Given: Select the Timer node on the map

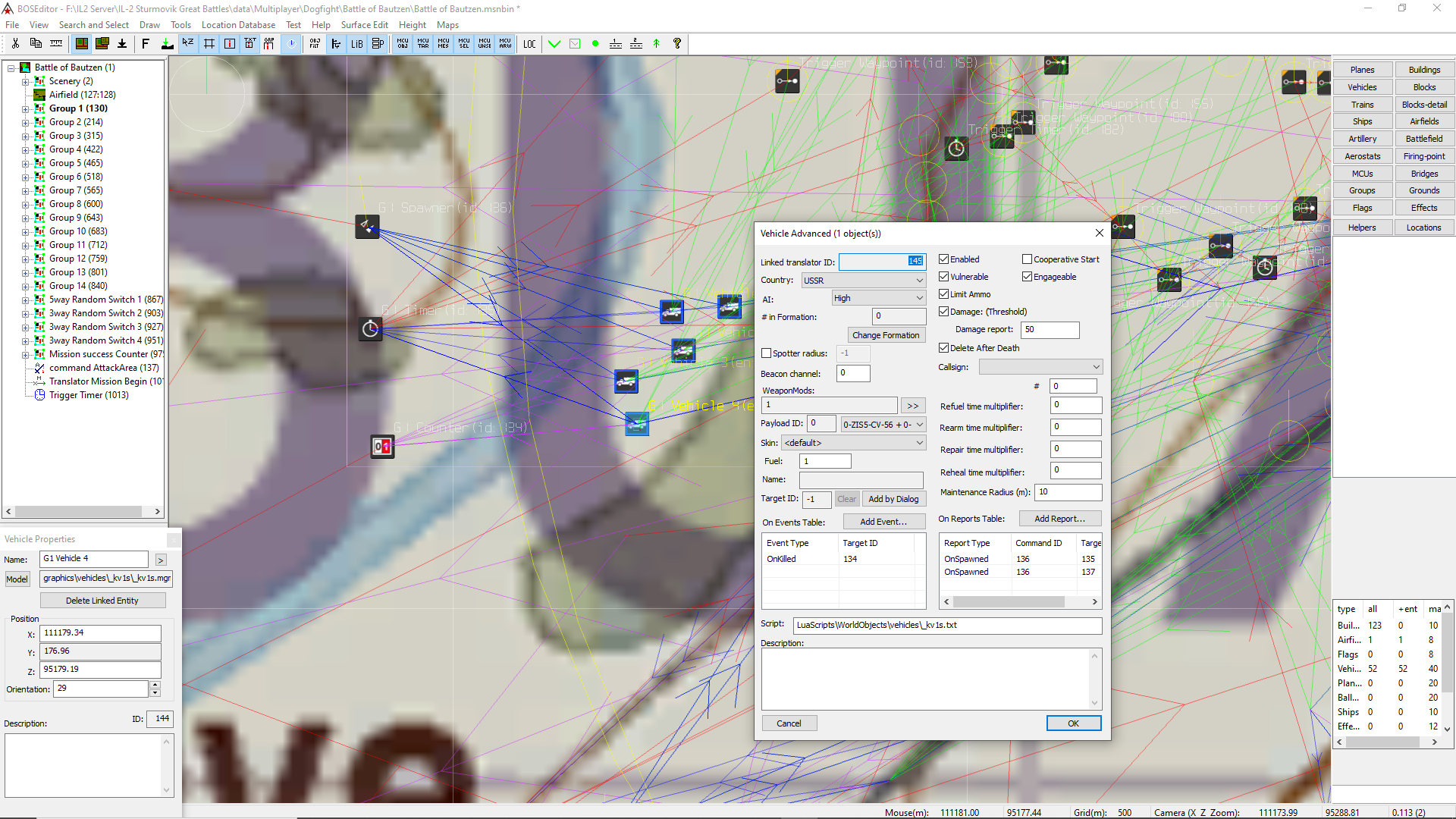Looking at the screenshot, I should [370, 329].
